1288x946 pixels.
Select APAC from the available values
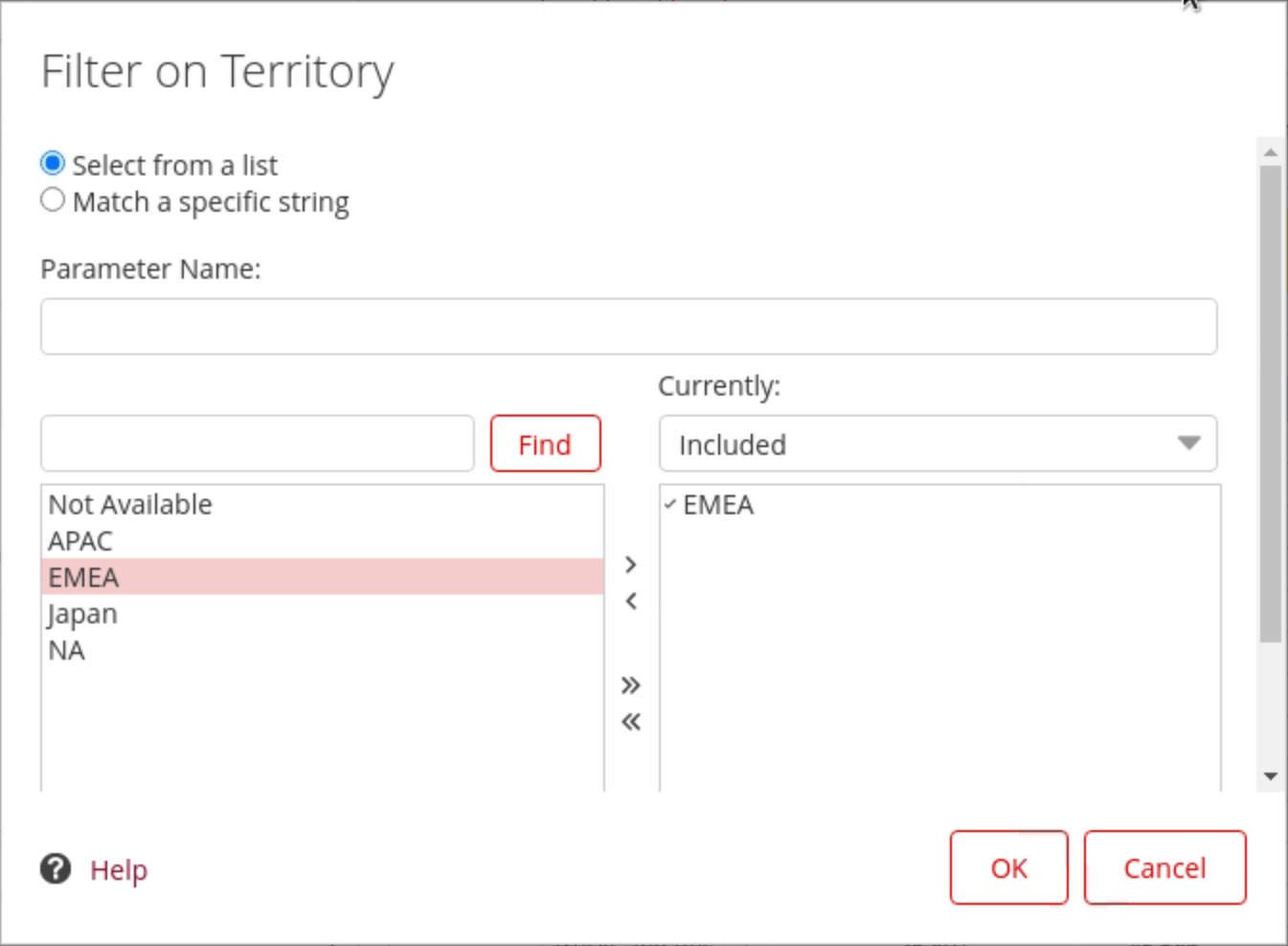[80, 541]
